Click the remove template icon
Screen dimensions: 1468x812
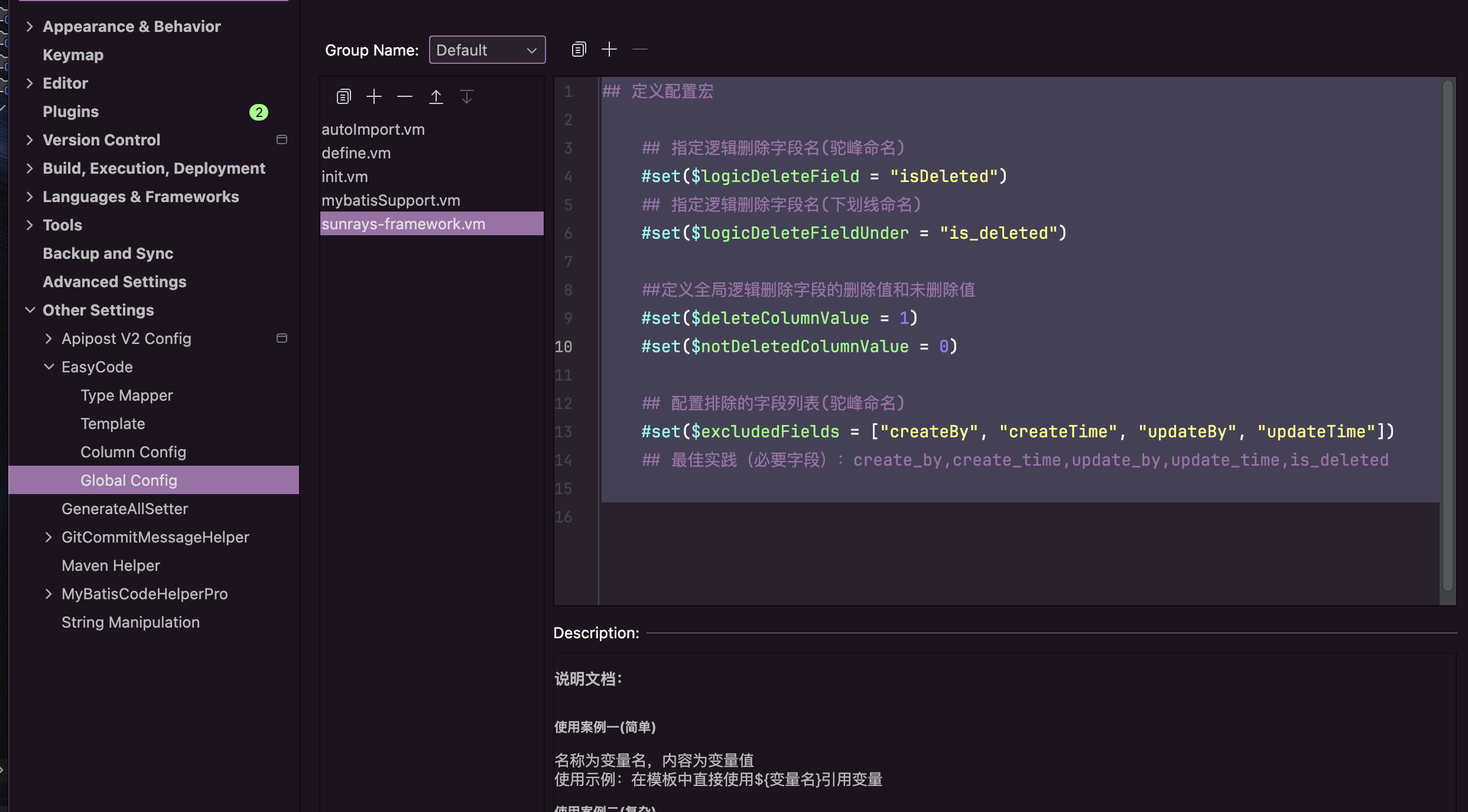coord(404,95)
